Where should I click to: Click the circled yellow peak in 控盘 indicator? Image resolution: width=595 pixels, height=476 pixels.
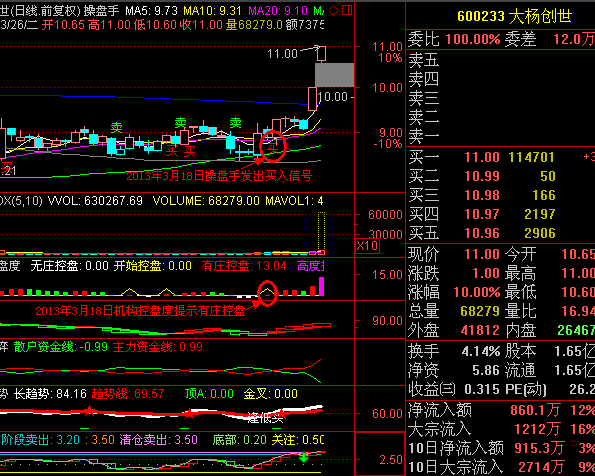268,293
